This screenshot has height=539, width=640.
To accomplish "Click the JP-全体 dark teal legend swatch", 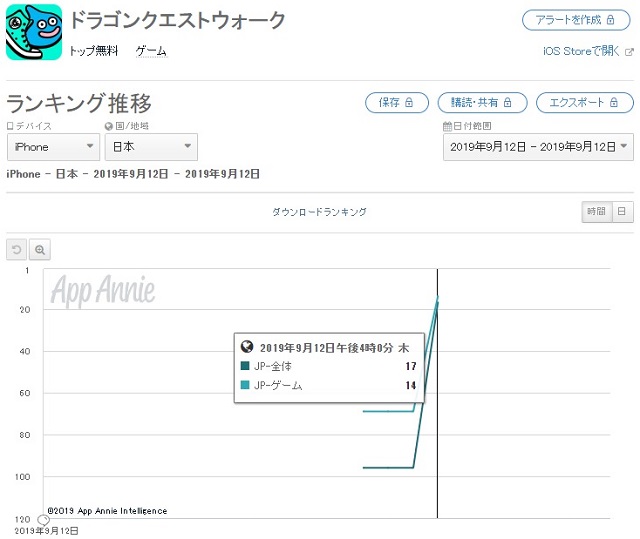I will point(245,366).
